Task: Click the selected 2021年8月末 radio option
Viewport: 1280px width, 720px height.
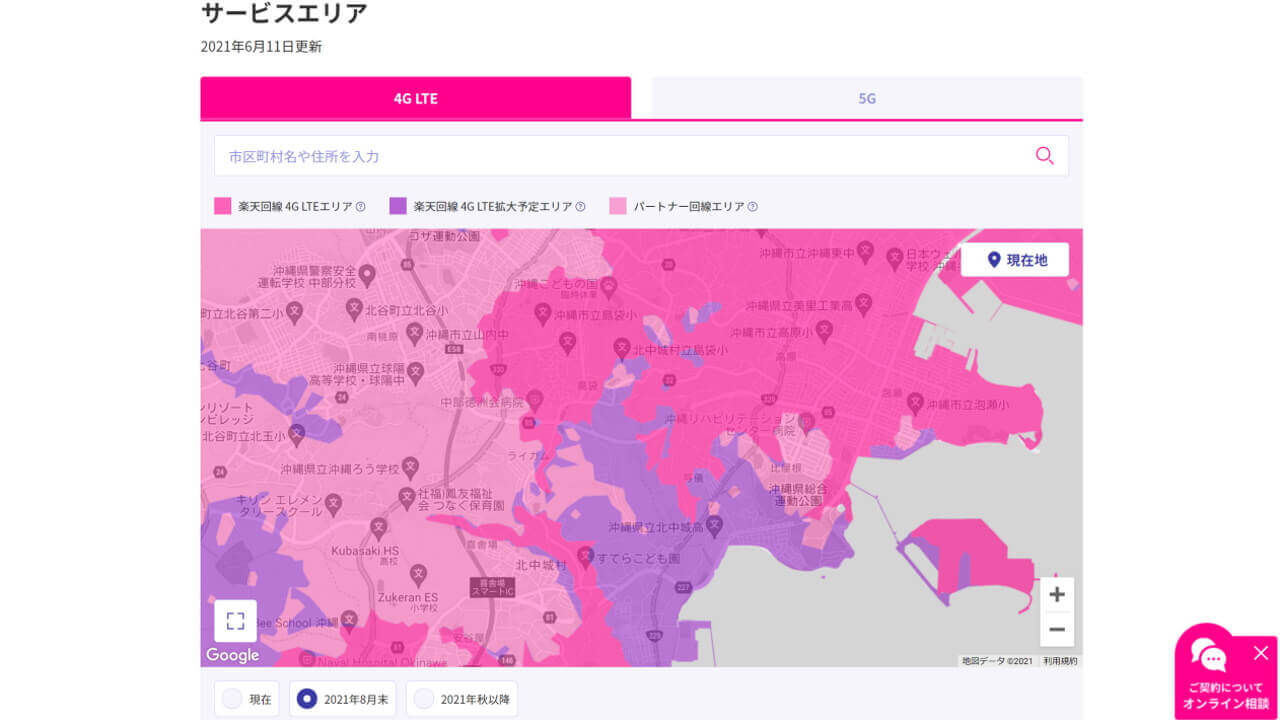Action: pos(309,699)
